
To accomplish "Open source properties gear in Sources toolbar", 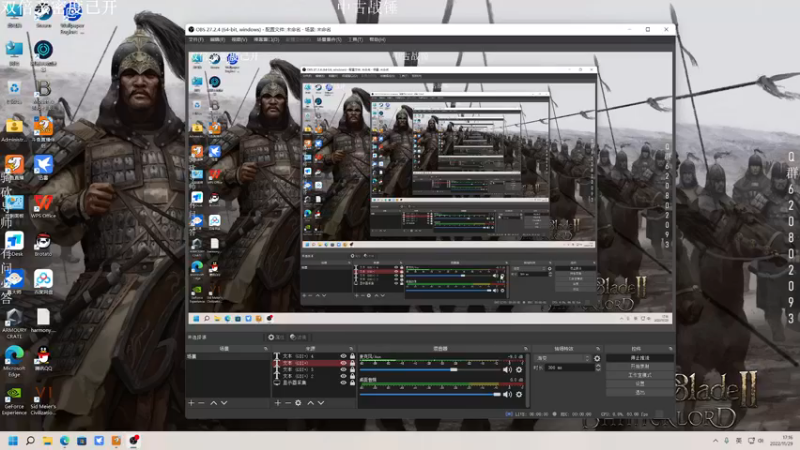I will click(x=298, y=403).
